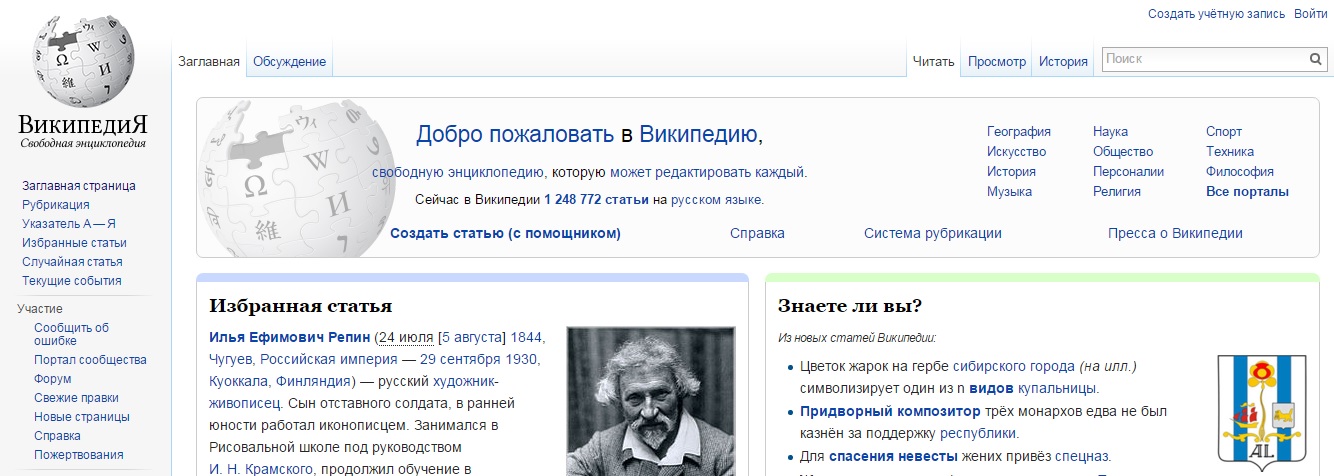The height and width of the screenshot is (476, 1334).
Task: Click the 1 248 772 статьи link
Action: 596,200
